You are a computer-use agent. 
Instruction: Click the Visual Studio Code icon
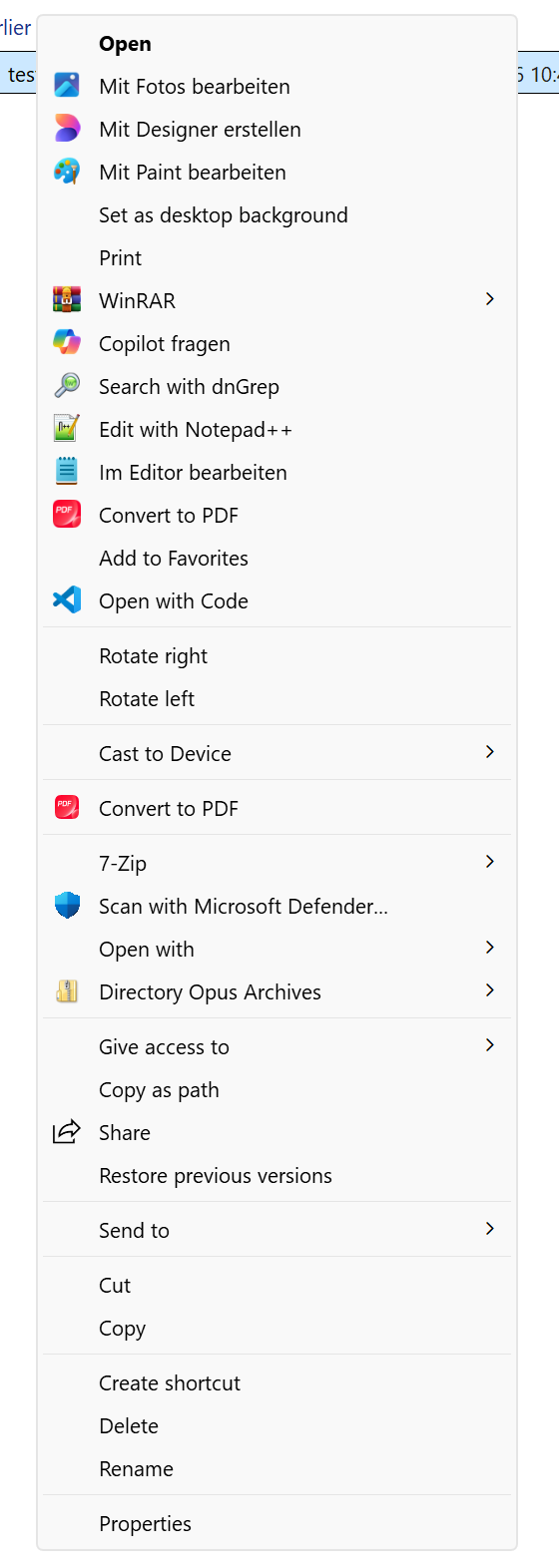coord(67,600)
